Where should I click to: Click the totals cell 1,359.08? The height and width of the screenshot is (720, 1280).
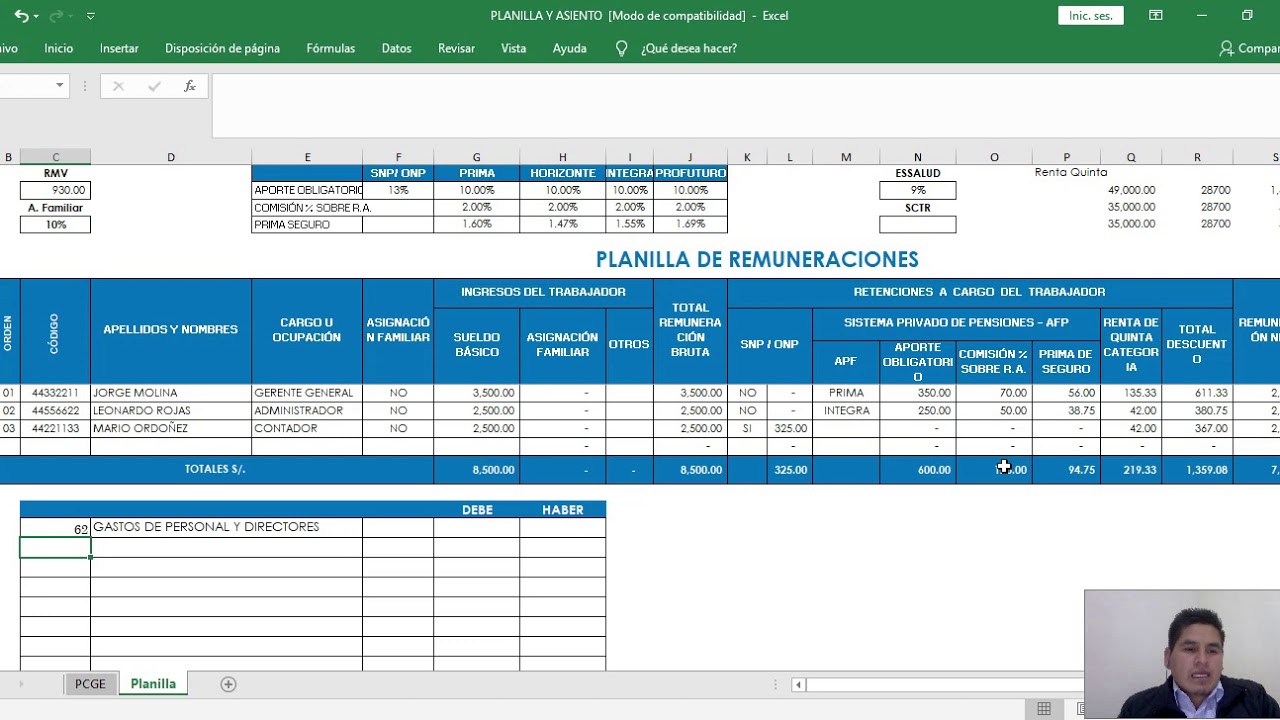tap(1197, 469)
